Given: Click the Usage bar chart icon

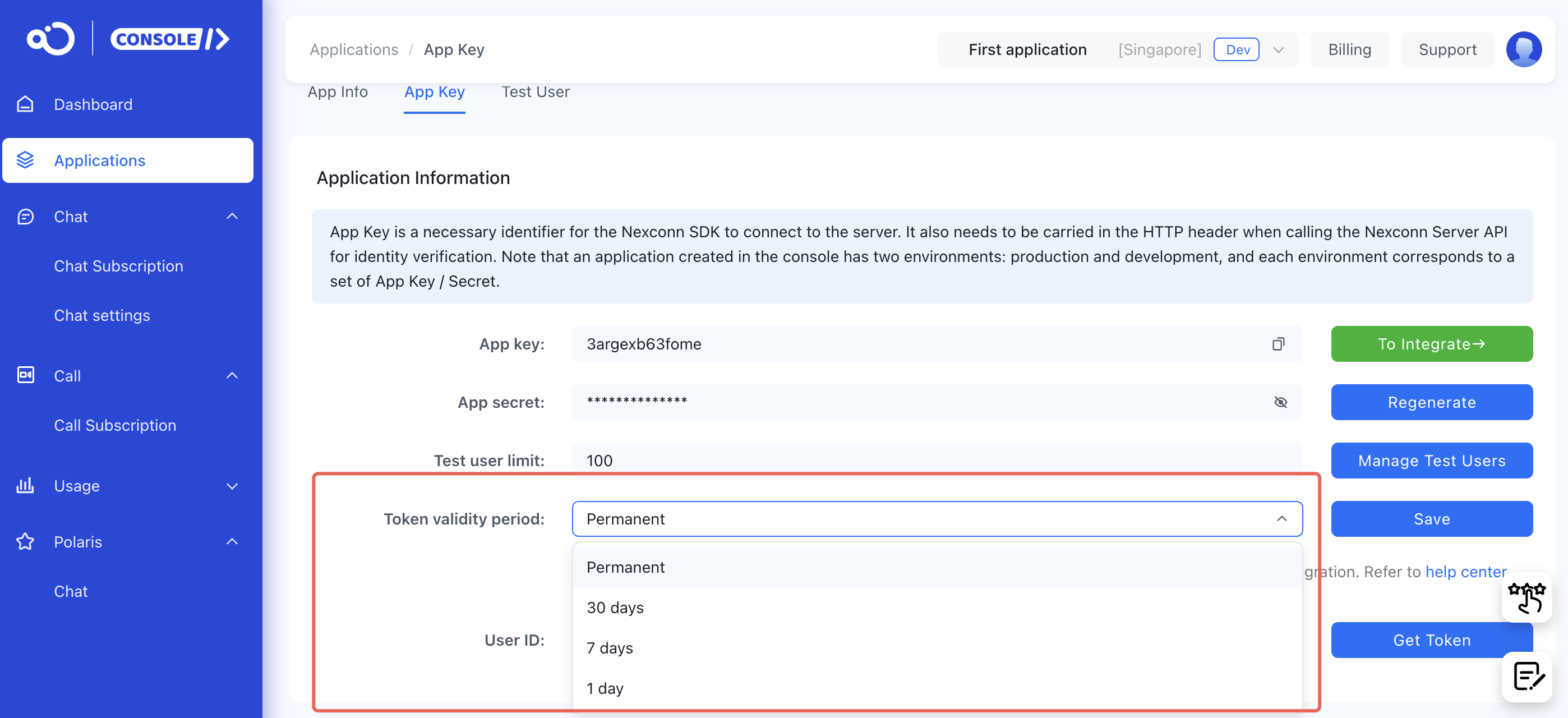Looking at the screenshot, I should (25, 485).
